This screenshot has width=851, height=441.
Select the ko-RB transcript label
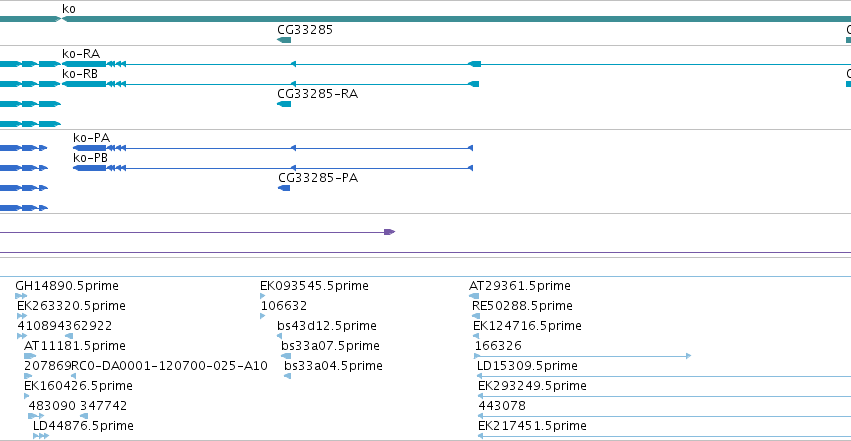point(80,74)
